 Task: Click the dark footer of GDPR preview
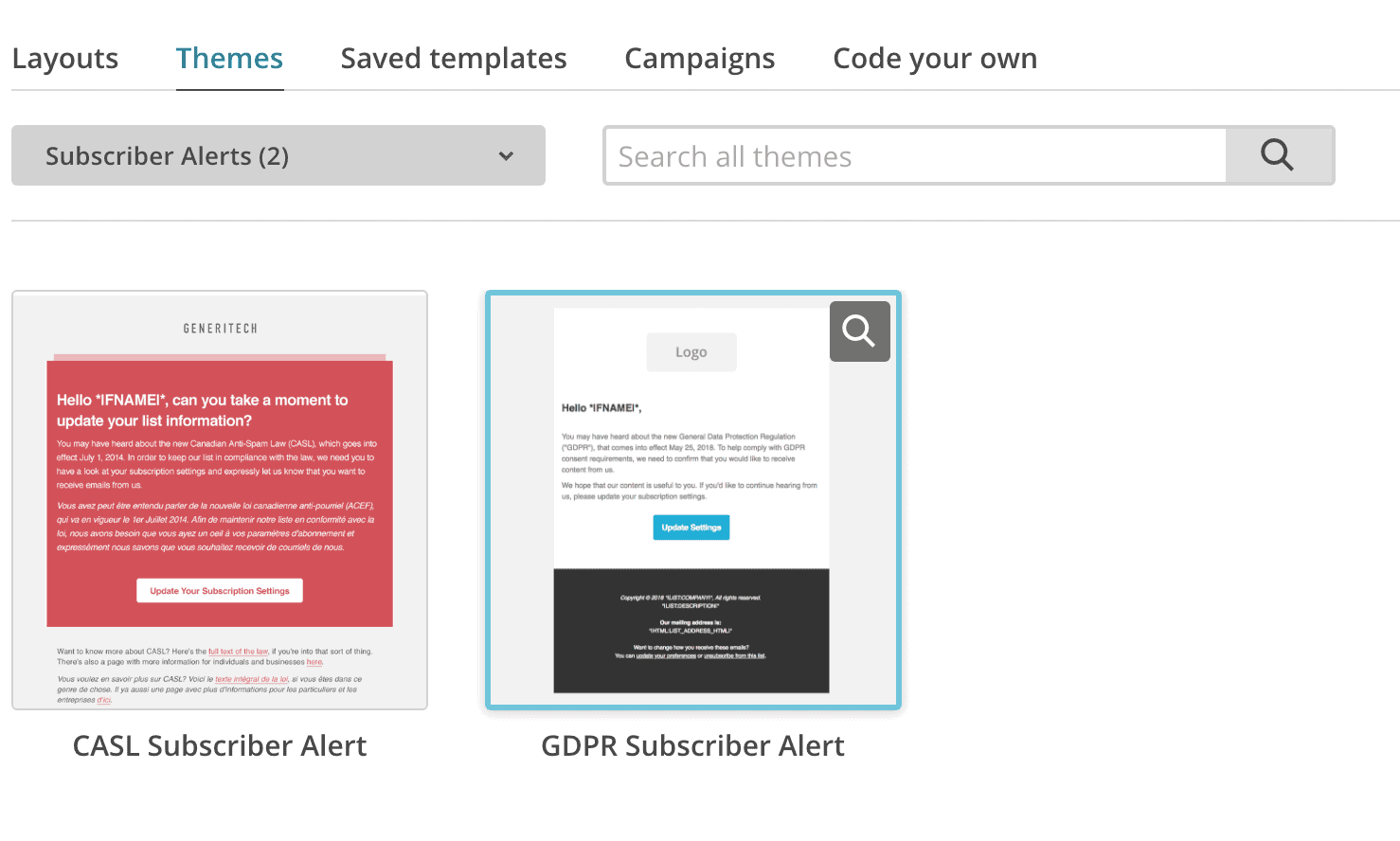coord(691,631)
